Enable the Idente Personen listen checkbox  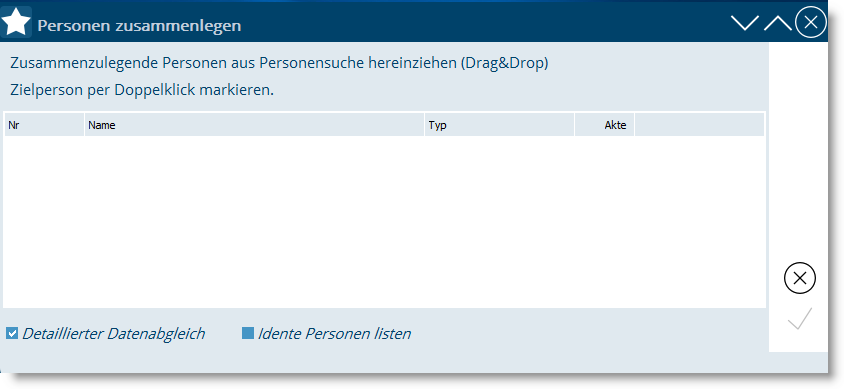click(x=248, y=334)
